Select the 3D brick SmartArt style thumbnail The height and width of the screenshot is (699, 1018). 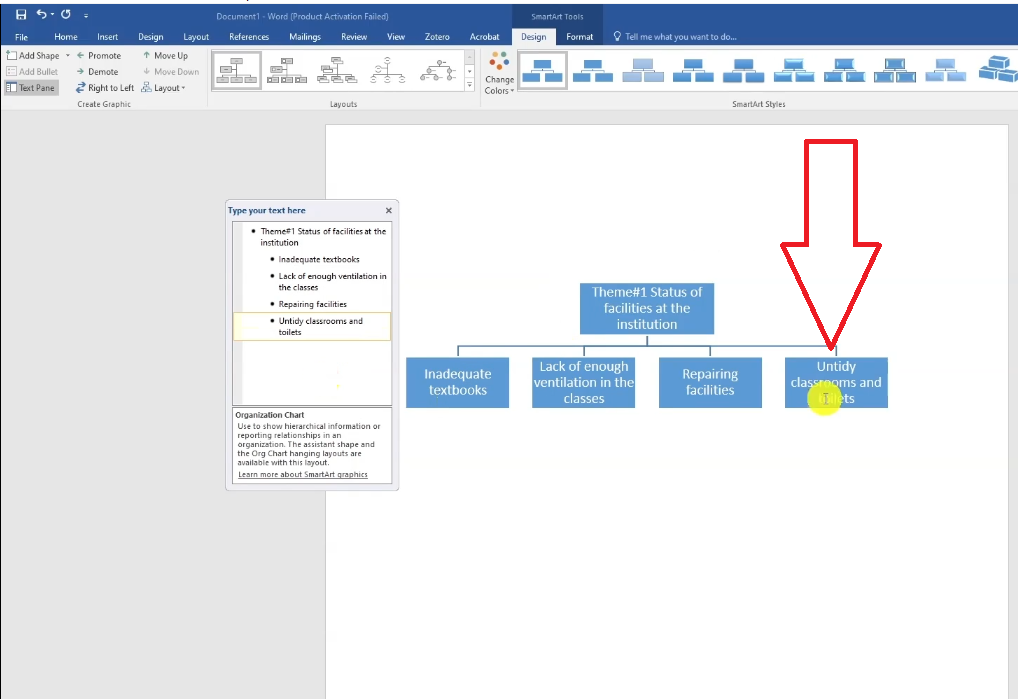click(996, 70)
